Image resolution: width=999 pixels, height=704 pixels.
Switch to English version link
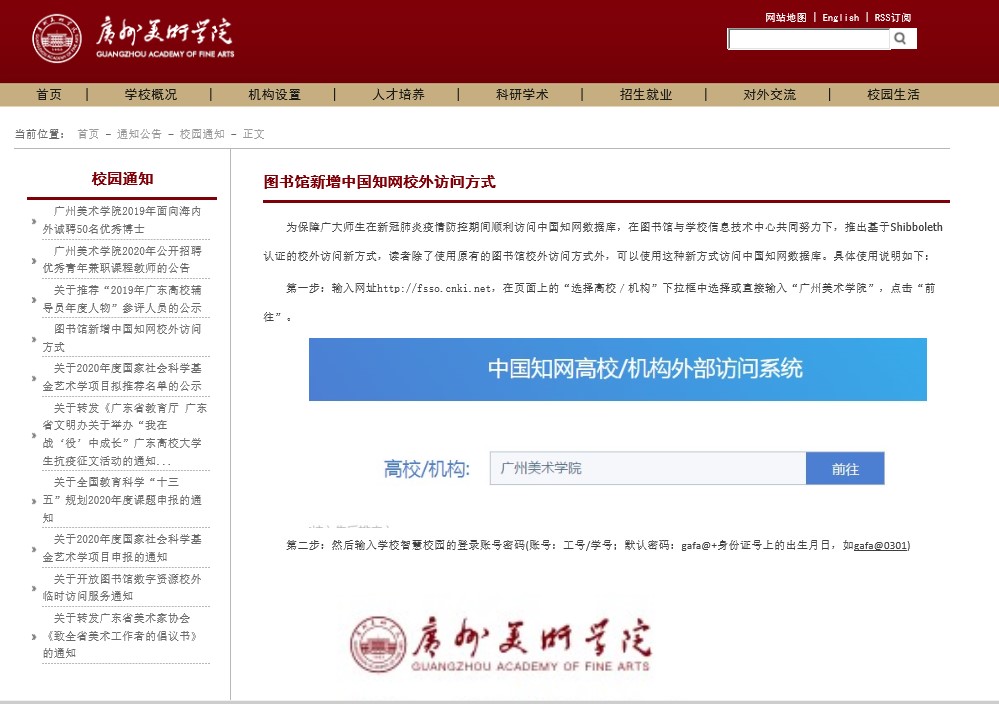[x=840, y=17]
